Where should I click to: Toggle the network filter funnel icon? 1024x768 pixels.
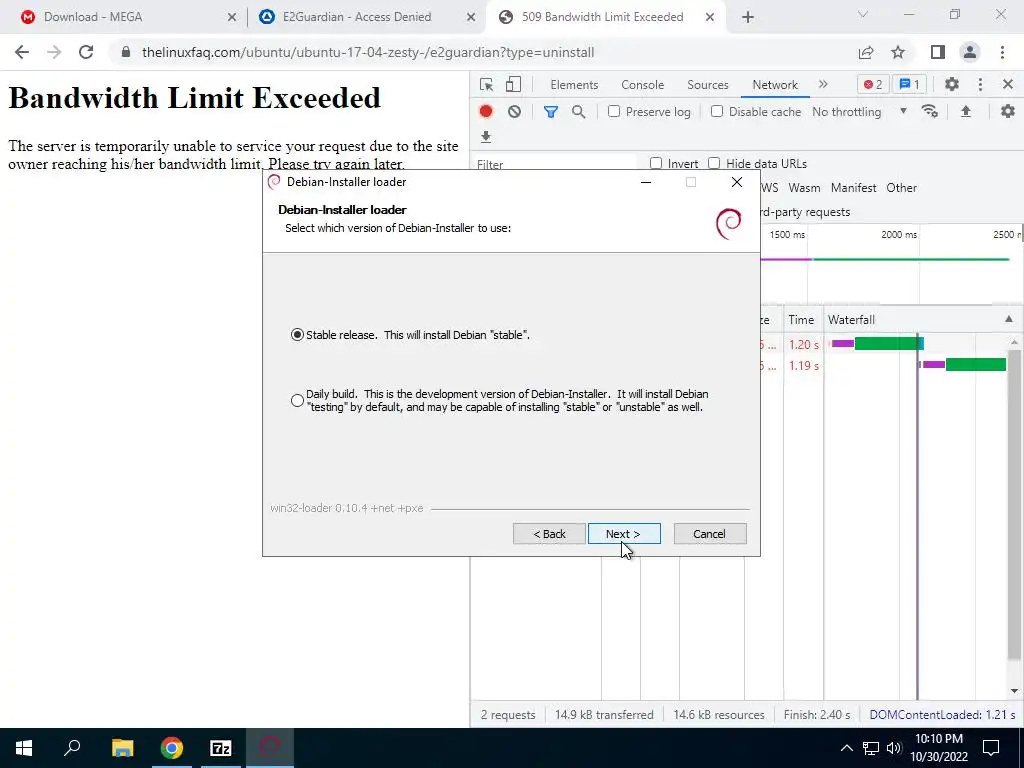click(x=551, y=112)
